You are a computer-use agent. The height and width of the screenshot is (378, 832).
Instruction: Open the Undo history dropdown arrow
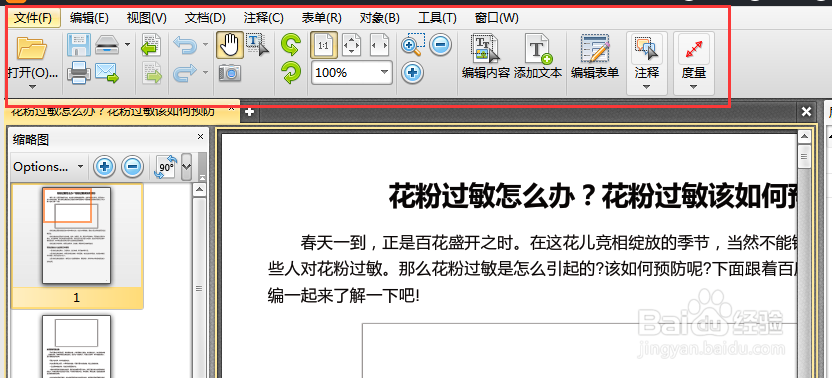(x=205, y=45)
